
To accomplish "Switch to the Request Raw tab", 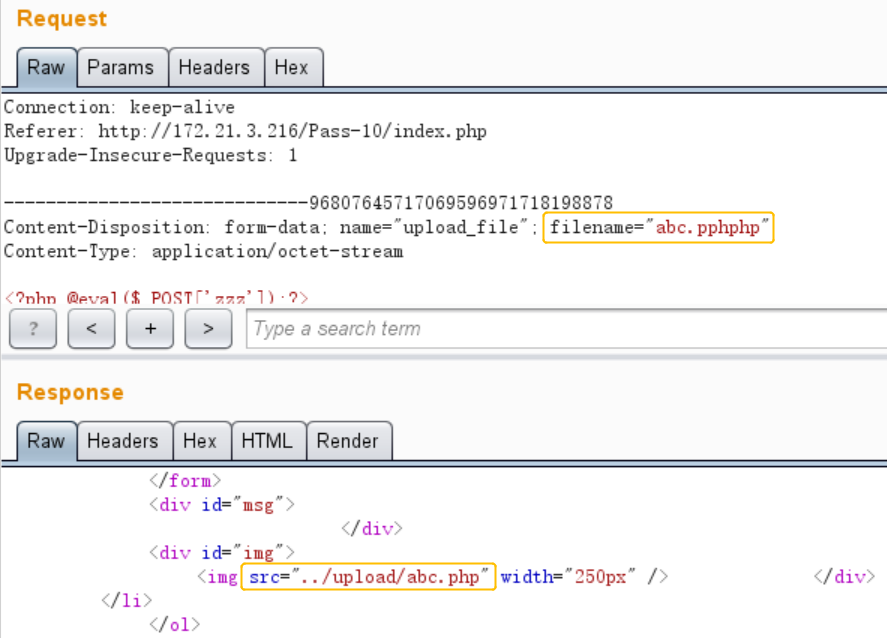I will 46,67.
